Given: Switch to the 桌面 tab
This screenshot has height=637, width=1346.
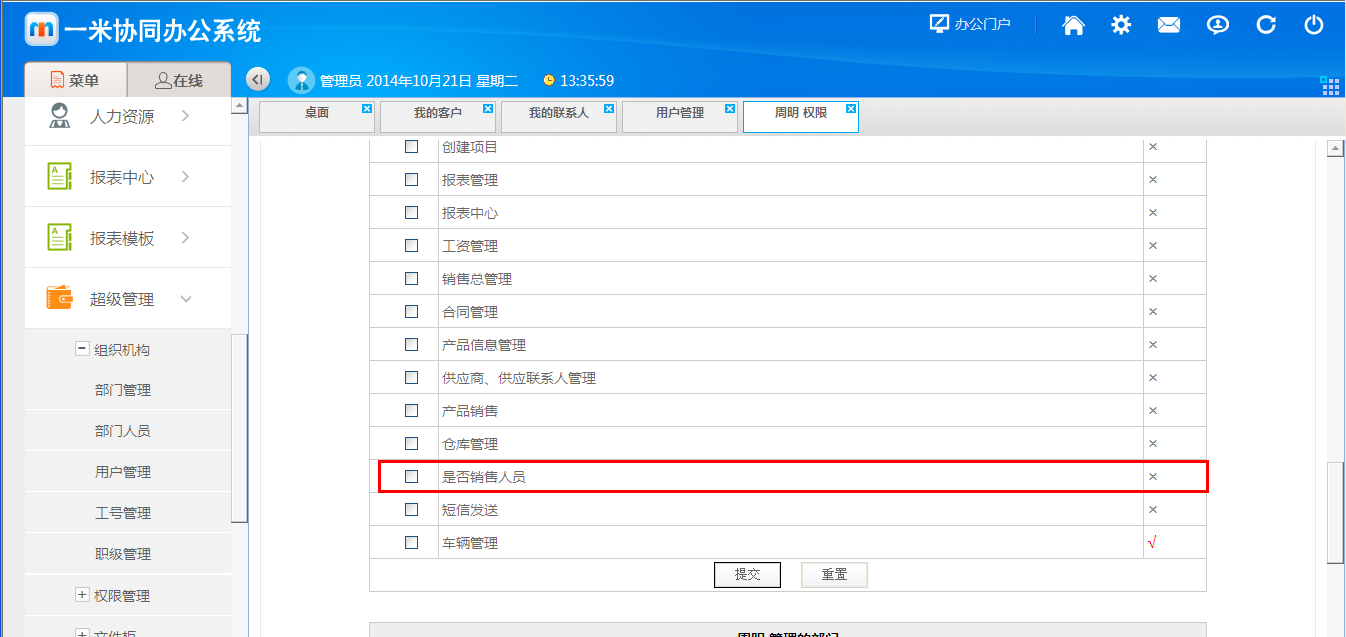Looking at the screenshot, I should [x=317, y=115].
